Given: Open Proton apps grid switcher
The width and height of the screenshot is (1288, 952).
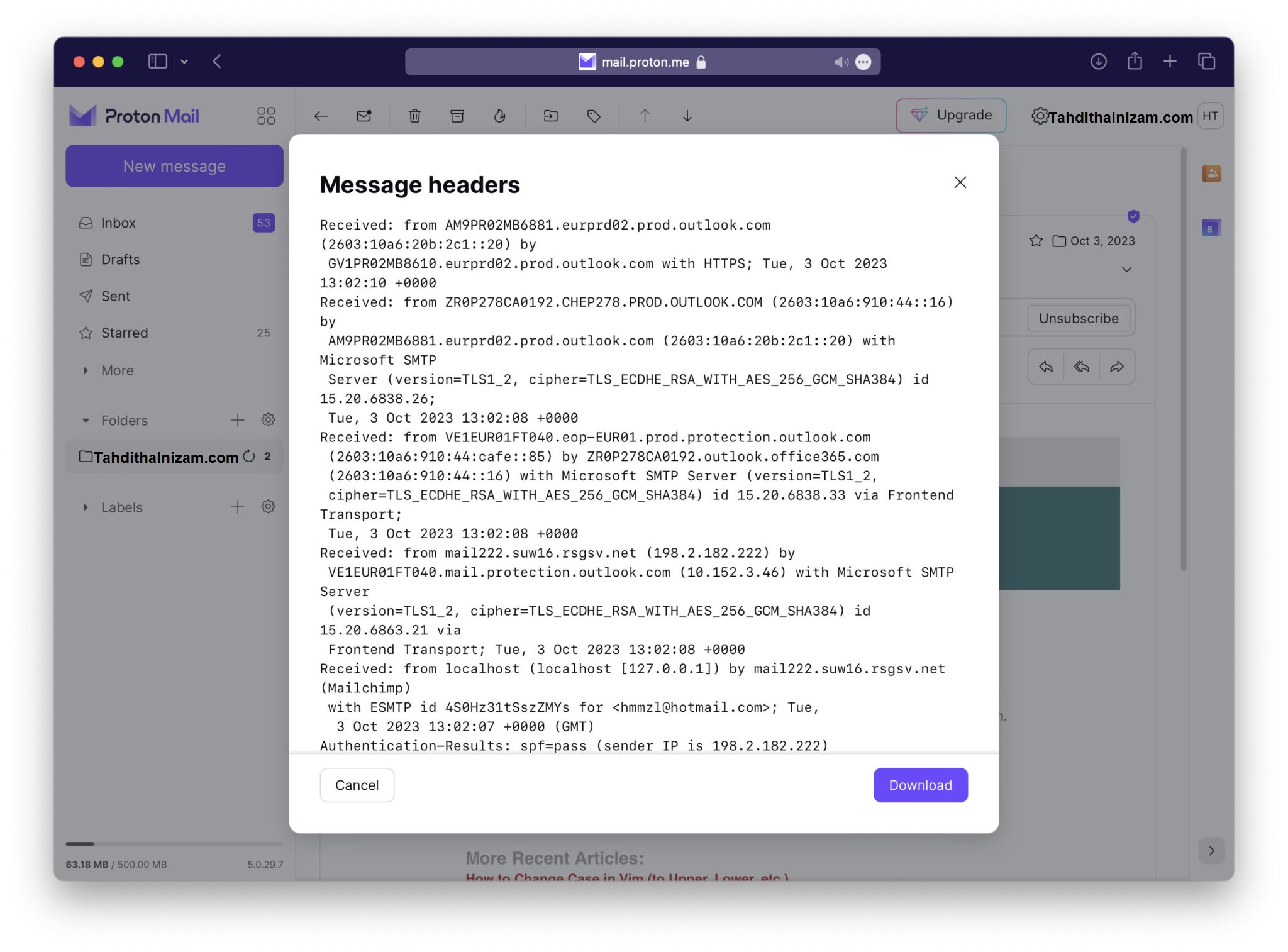Looking at the screenshot, I should [266, 116].
